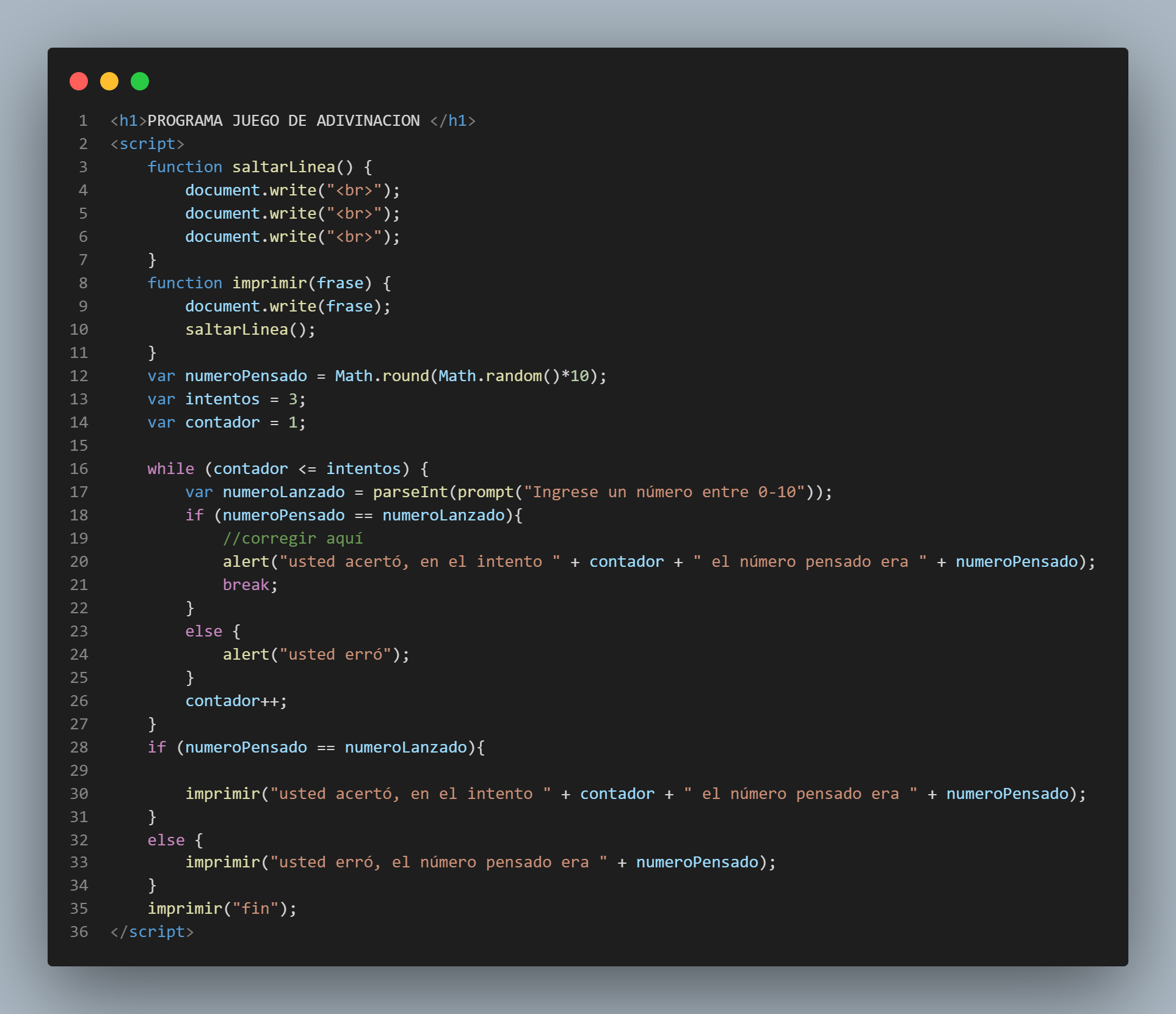Click the closing brace on line 7
Image resolution: width=1176 pixels, height=1014 pixels.
[x=152, y=260]
